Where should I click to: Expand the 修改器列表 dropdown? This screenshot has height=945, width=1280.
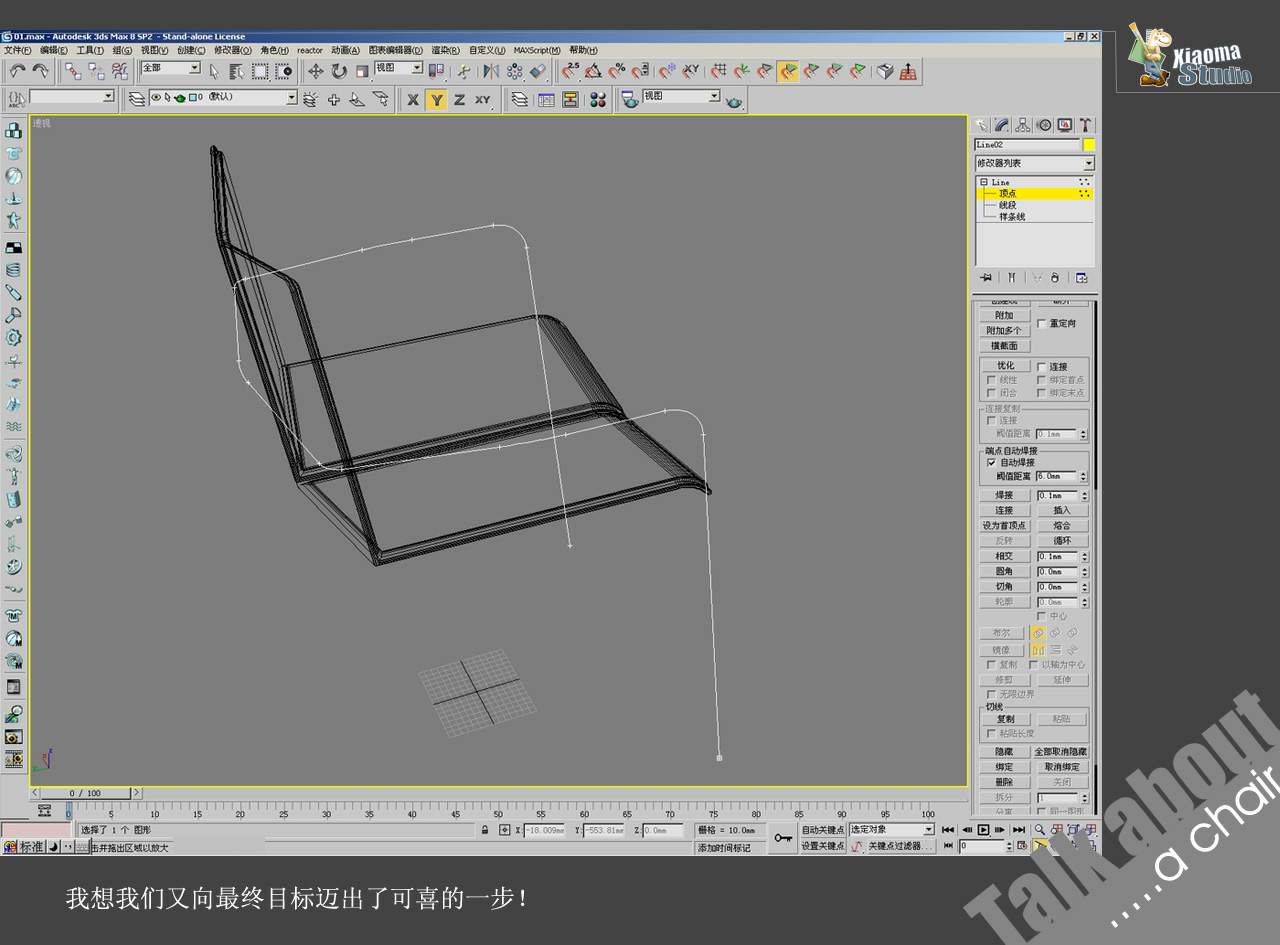1088,163
